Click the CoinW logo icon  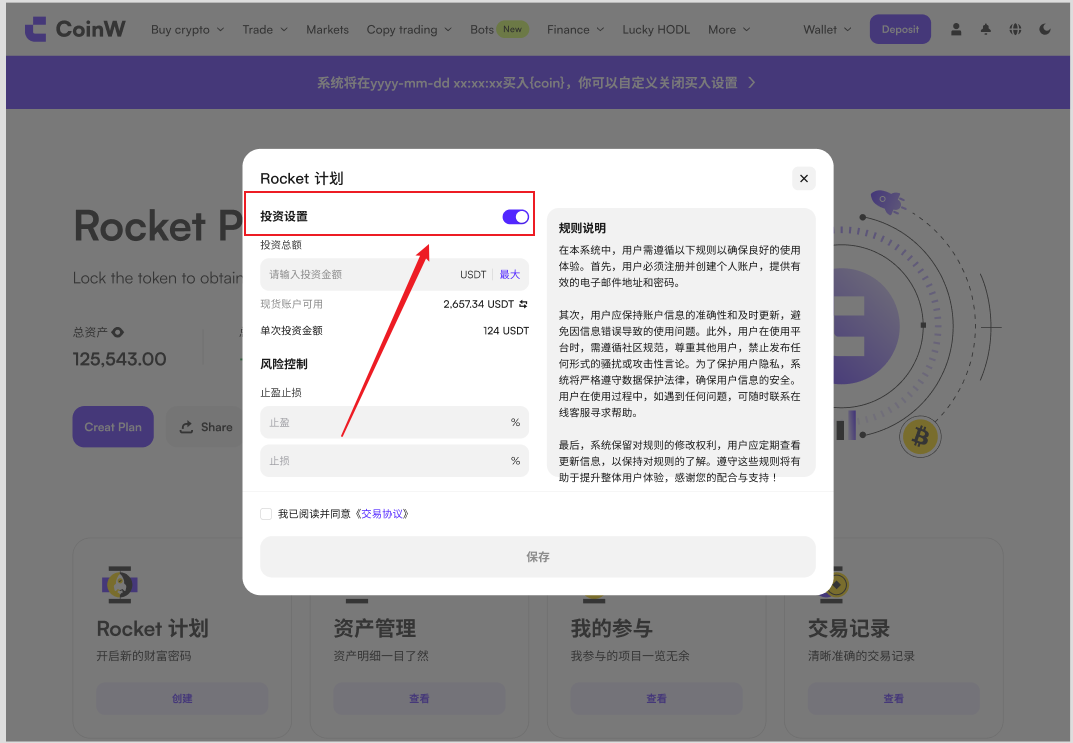tap(35, 29)
